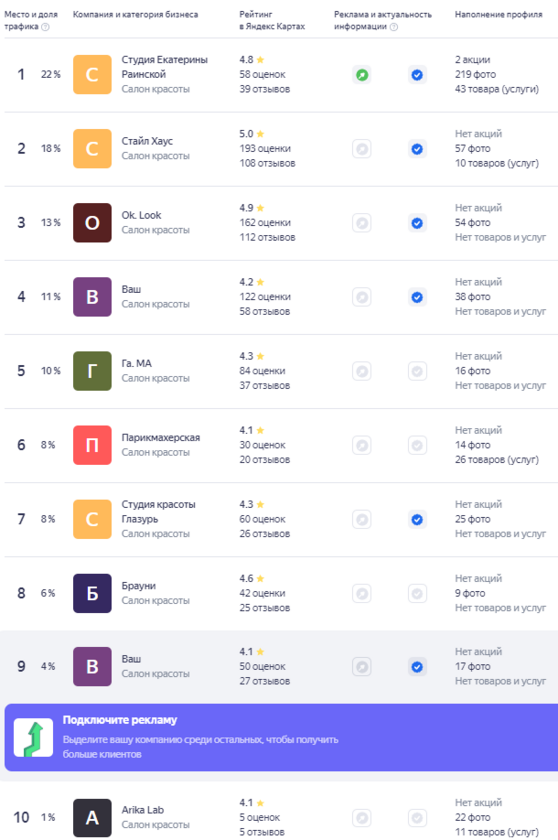This screenshot has width=558, height=840.
Task: Click dark brown О avatar of Ok. Look
Action: coord(92,223)
